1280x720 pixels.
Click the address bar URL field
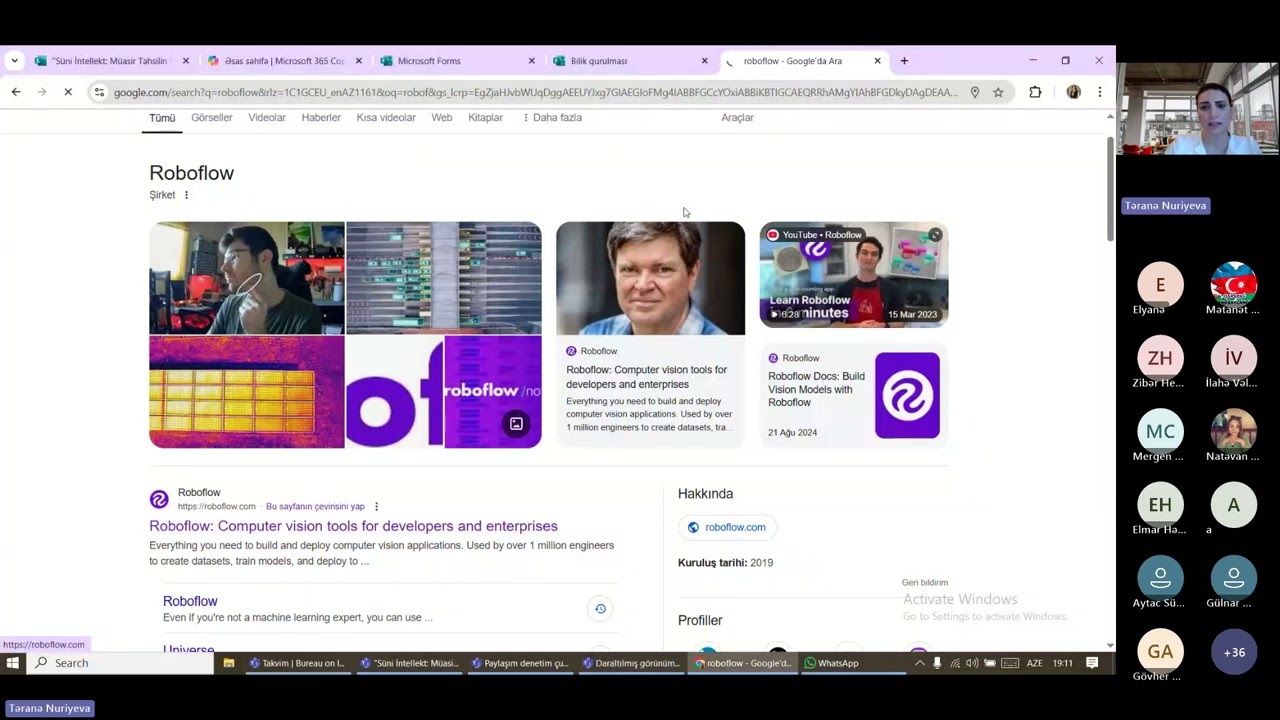coord(535,92)
